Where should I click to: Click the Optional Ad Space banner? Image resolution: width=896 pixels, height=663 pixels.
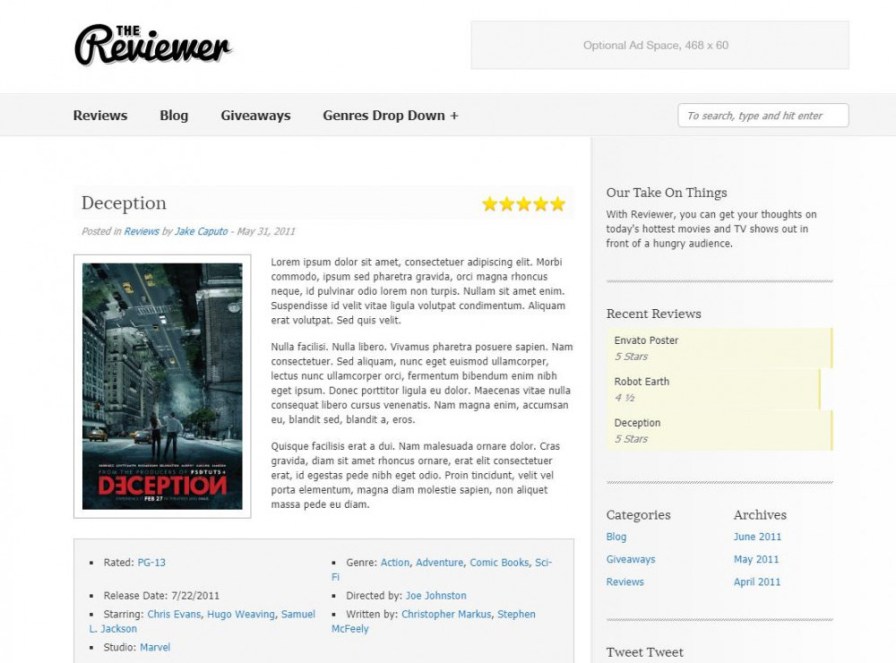click(x=659, y=45)
